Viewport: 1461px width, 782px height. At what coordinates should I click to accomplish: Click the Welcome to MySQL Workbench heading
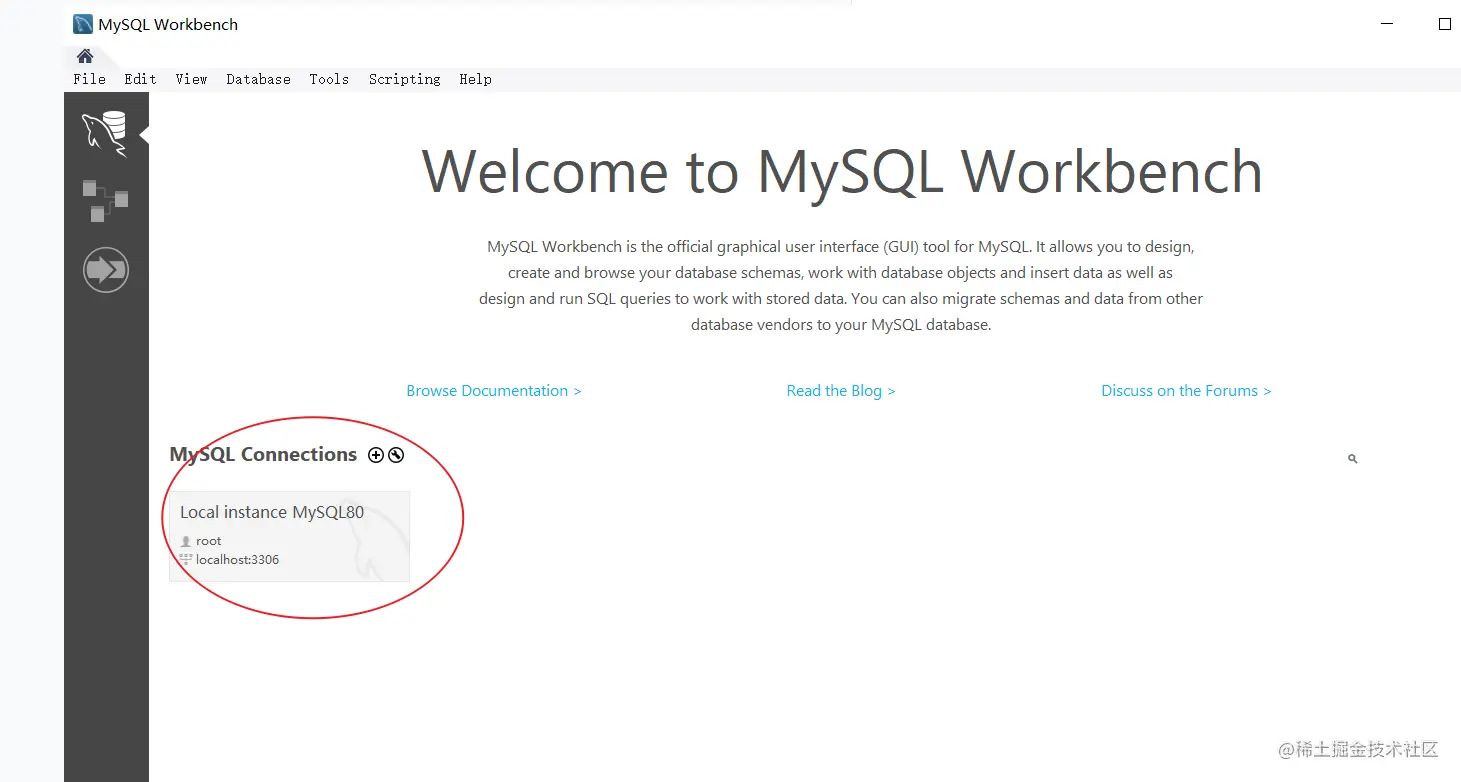click(x=842, y=172)
